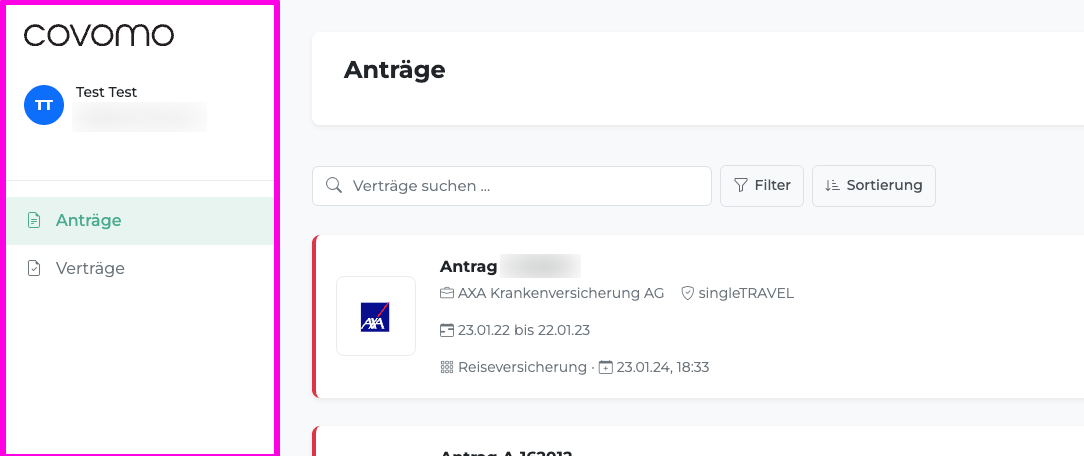Viewport: 1084px width, 456px height.
Task: Click the Reiseversicherung category grid icon
Action: [447, 367]
